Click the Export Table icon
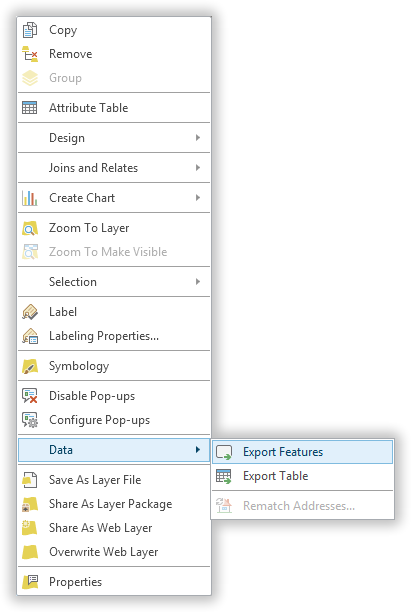Viewport: 411px width, 612px height. (224, 476)
